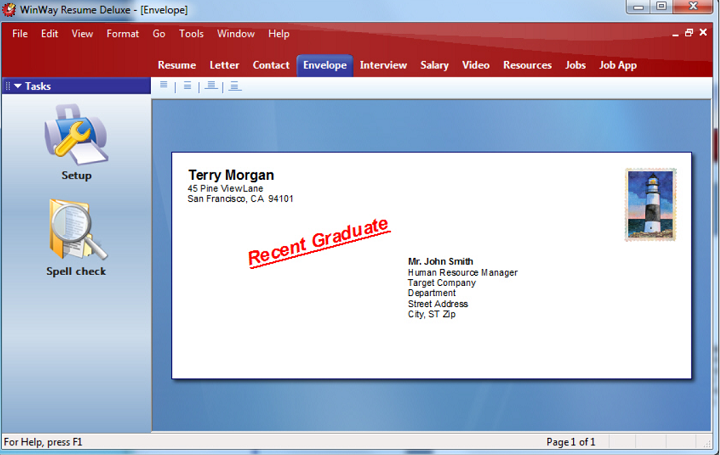Screen dimensions: 720x455
Task: Open the Job App tab
Action: click(618, 65)
